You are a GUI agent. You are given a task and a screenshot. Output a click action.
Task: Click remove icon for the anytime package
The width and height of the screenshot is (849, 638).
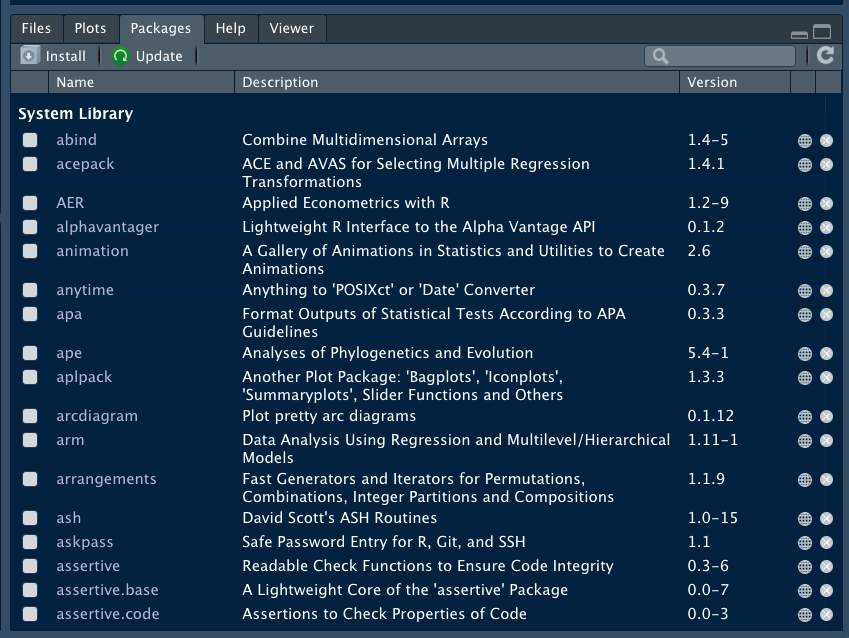click(x=826, y=291)
